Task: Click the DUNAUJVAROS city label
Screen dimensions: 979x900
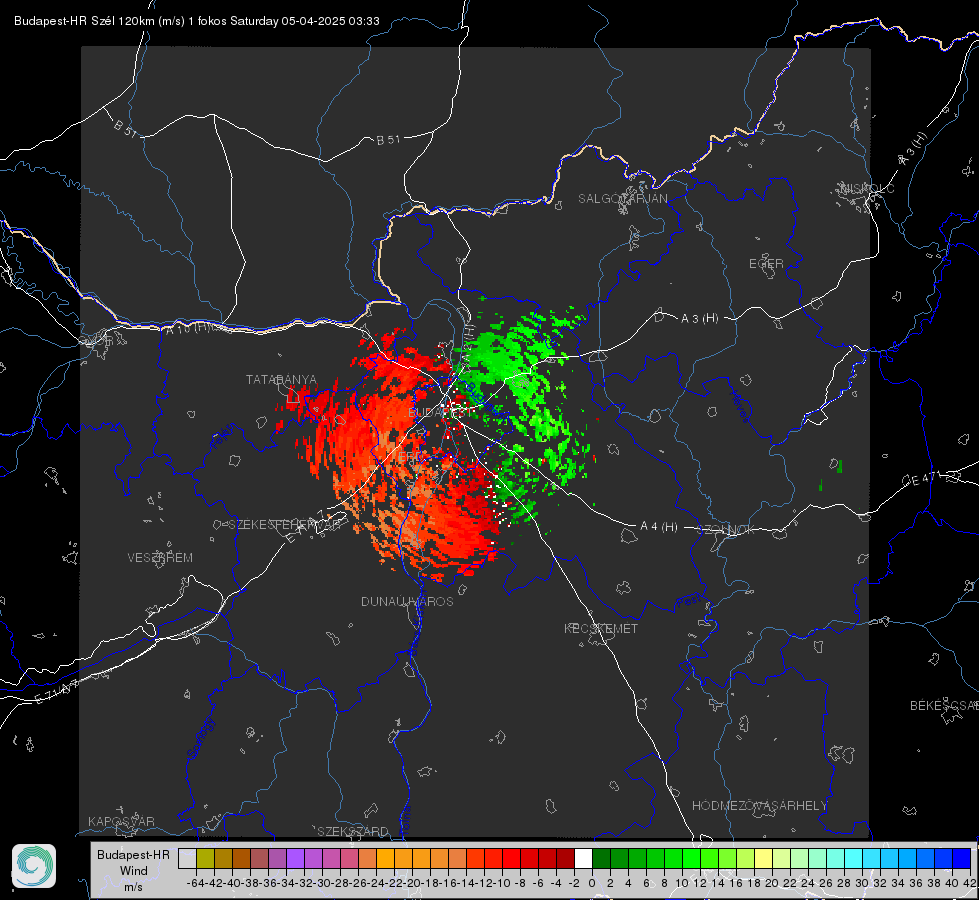Action: [407, 601]
